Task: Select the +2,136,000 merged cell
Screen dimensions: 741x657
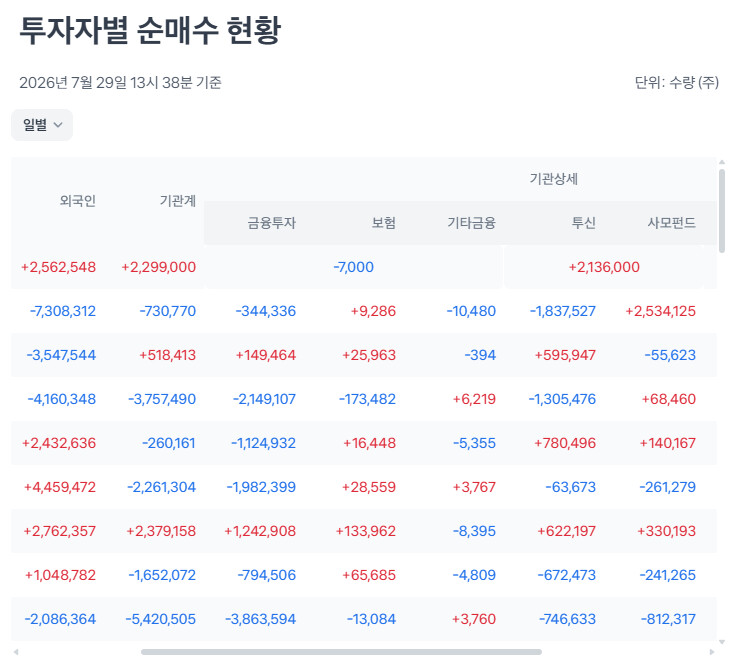Action: [x=604, y=267]
